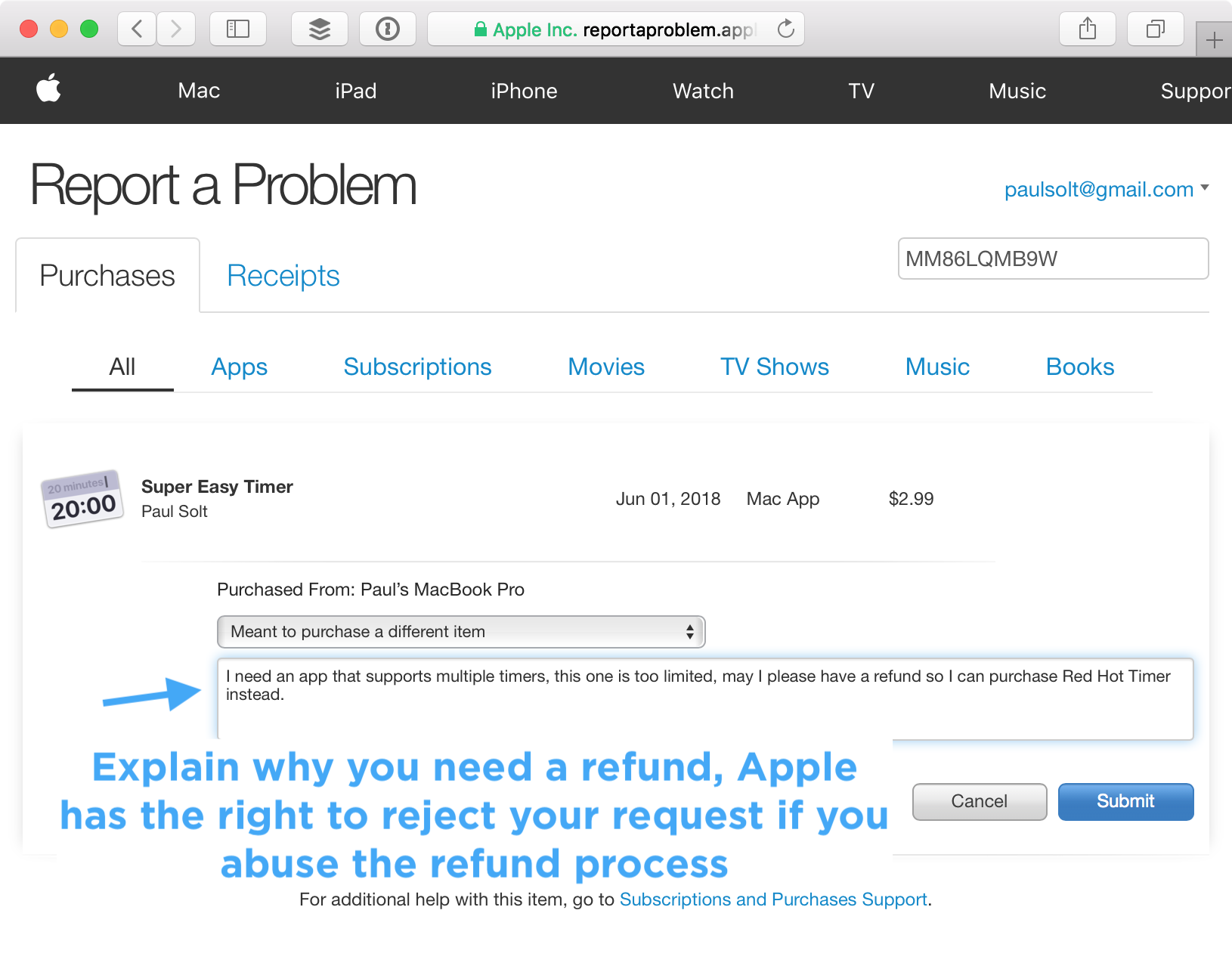Click the Share icon in the toolbar
This screenshot has height=969, width=1232.
click(x=1087, y=29)
